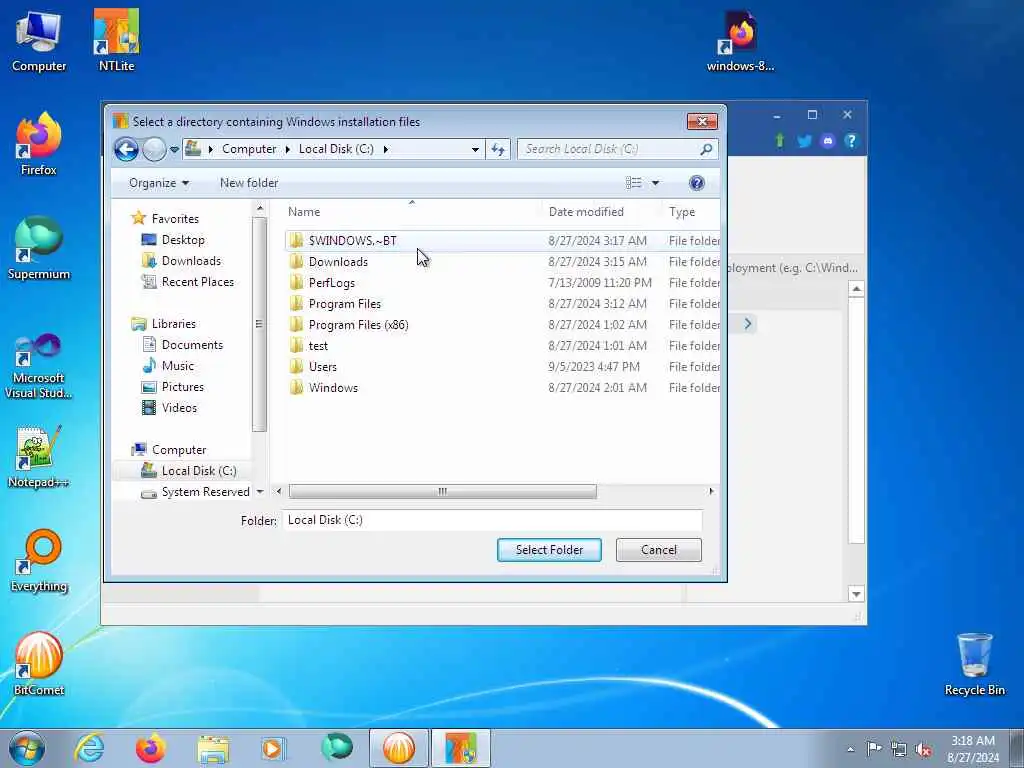The height and width of the screenshot is (768, 1024).
Task: Click the Search Local Disk (C:) field
Action: click(617, 149)
